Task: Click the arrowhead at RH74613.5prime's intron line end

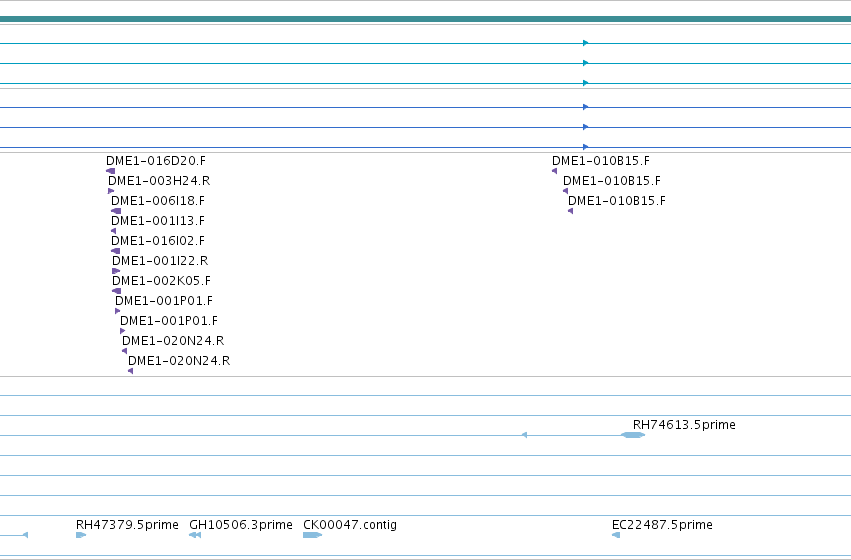Action: click(524, 435)
